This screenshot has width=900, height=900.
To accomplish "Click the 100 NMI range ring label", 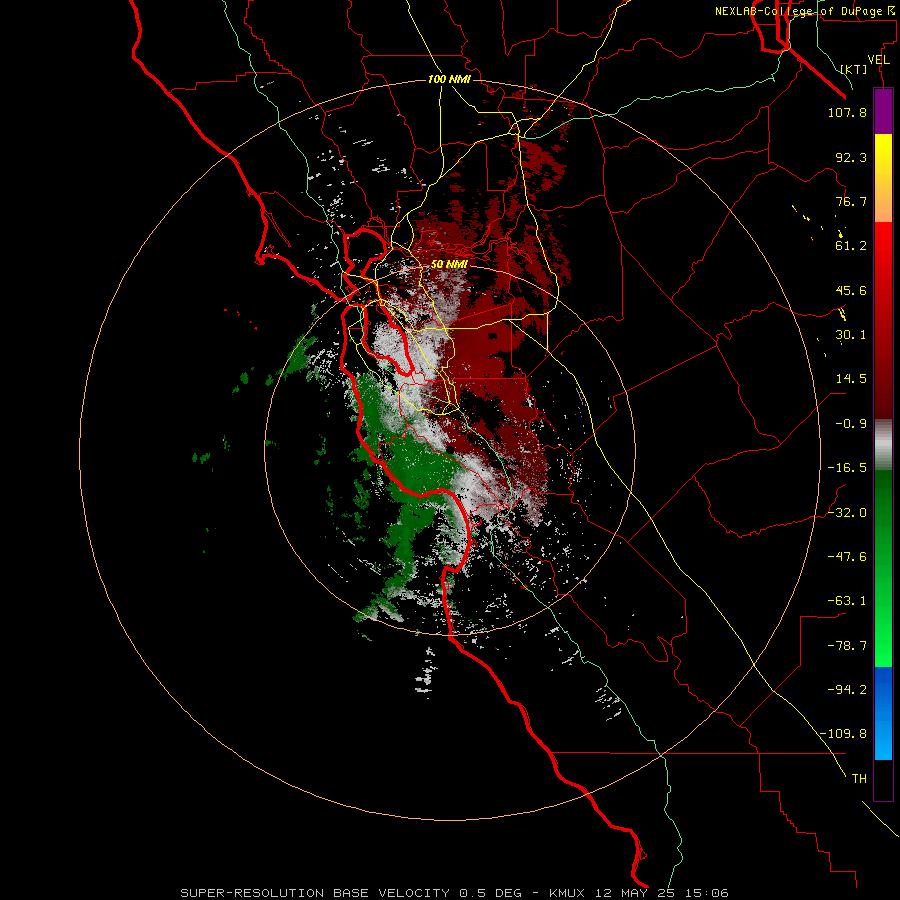I will 449,79.
